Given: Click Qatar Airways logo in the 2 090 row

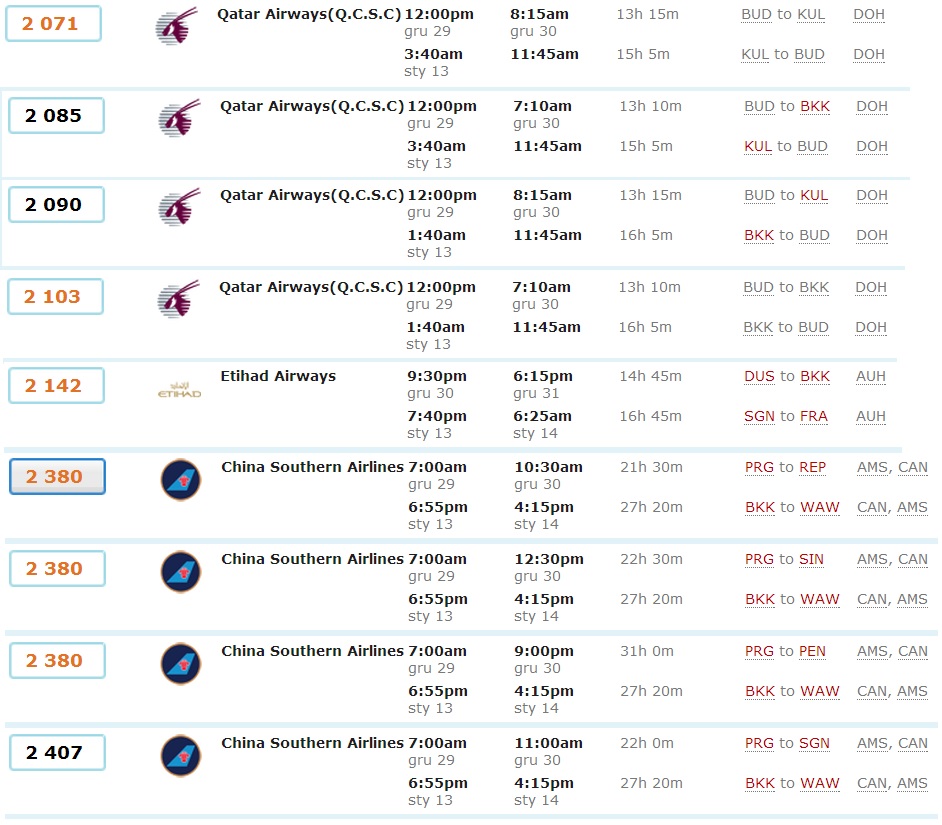Looking at the screenshot, I should 180,207.
